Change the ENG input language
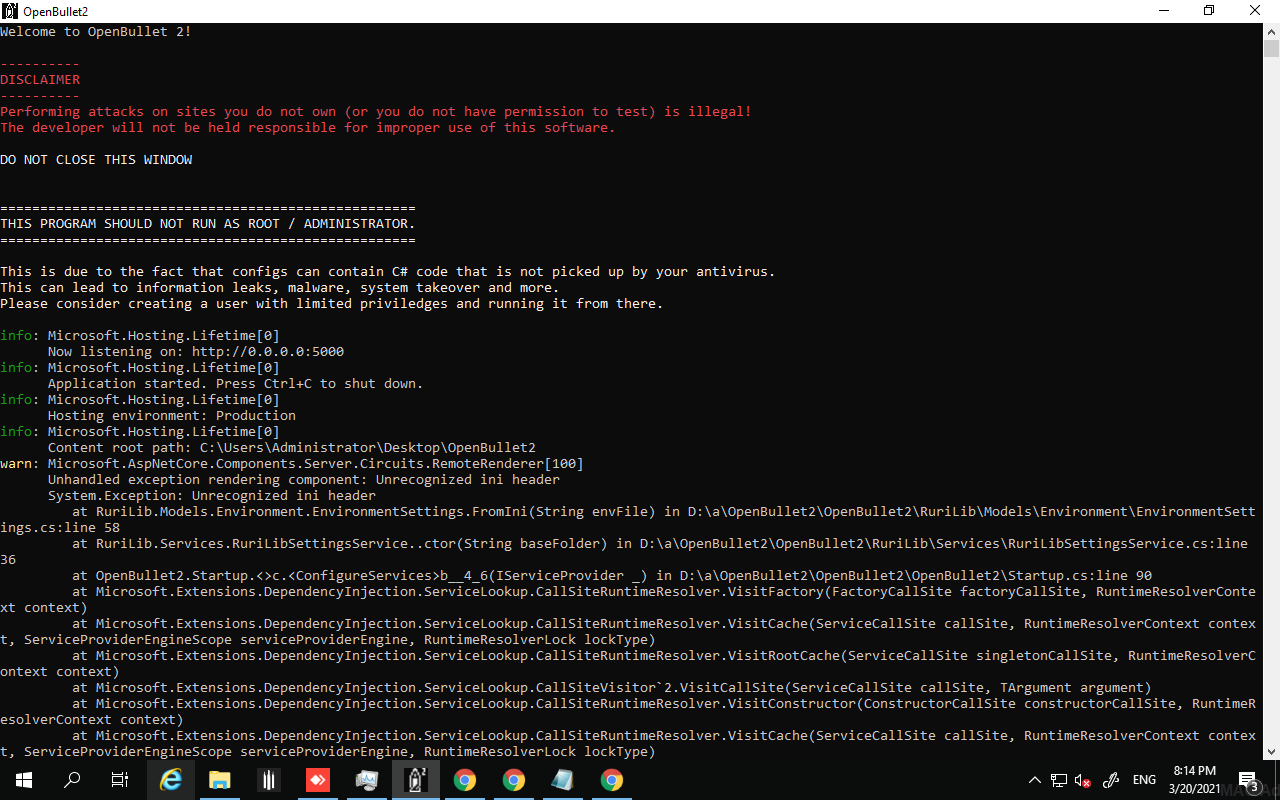The image size is (1280, 800). click(1145, 780)
